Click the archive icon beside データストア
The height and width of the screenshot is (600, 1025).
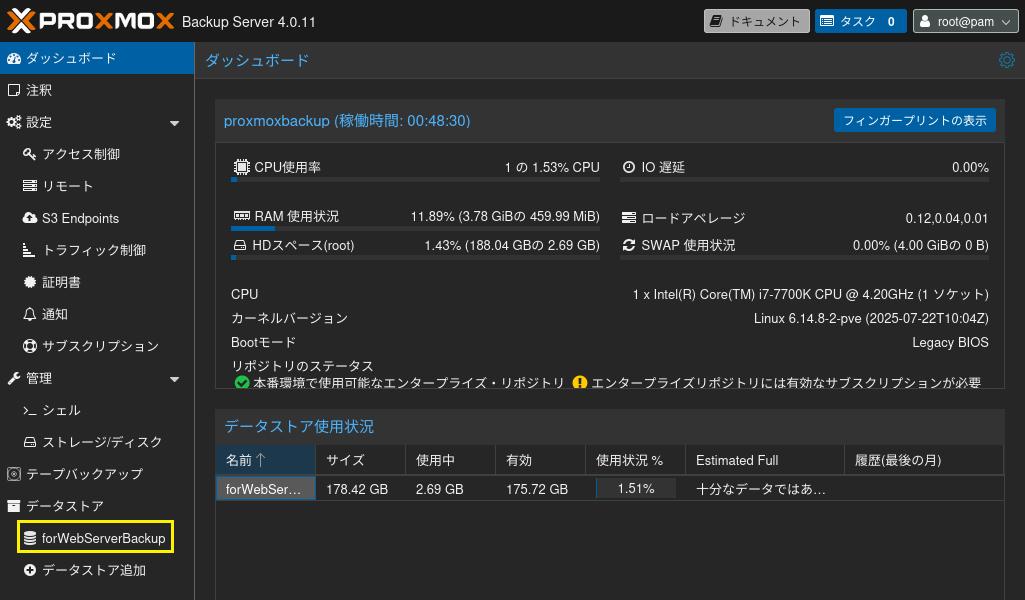14,507
